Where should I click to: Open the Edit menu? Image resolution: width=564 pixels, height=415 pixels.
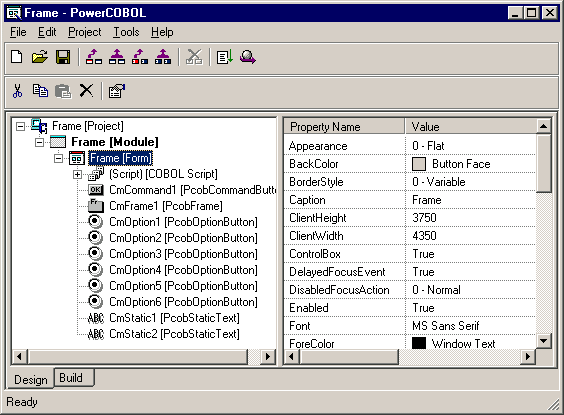pyautogui.click(x=47, y=32)
